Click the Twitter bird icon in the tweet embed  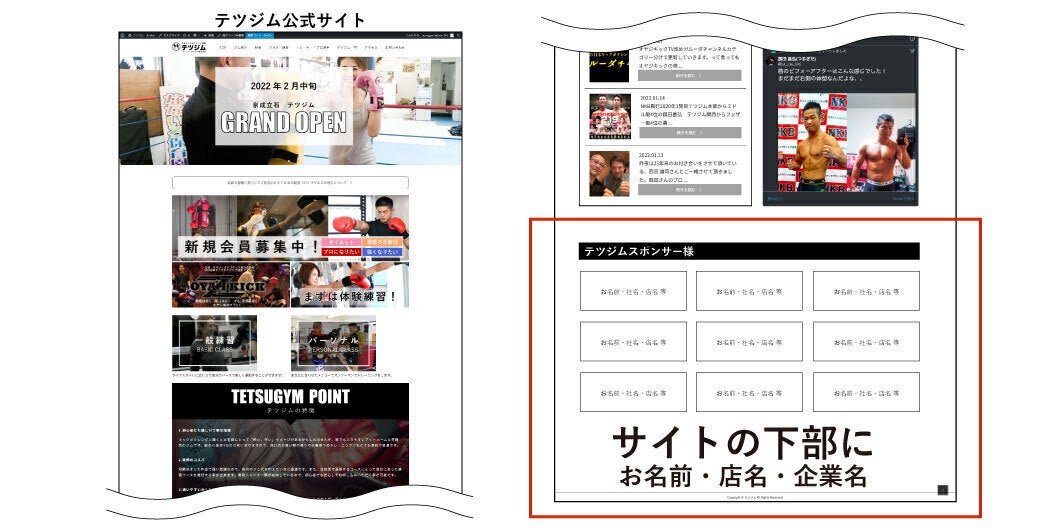(912, 49)
